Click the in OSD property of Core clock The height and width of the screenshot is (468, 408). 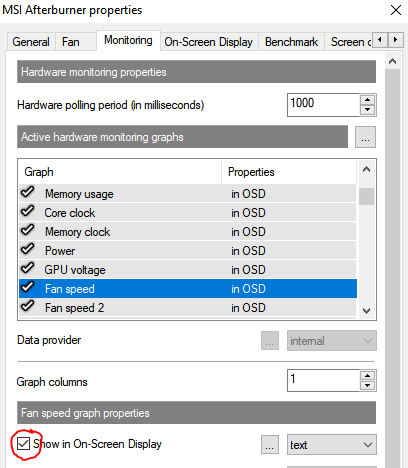248,213
